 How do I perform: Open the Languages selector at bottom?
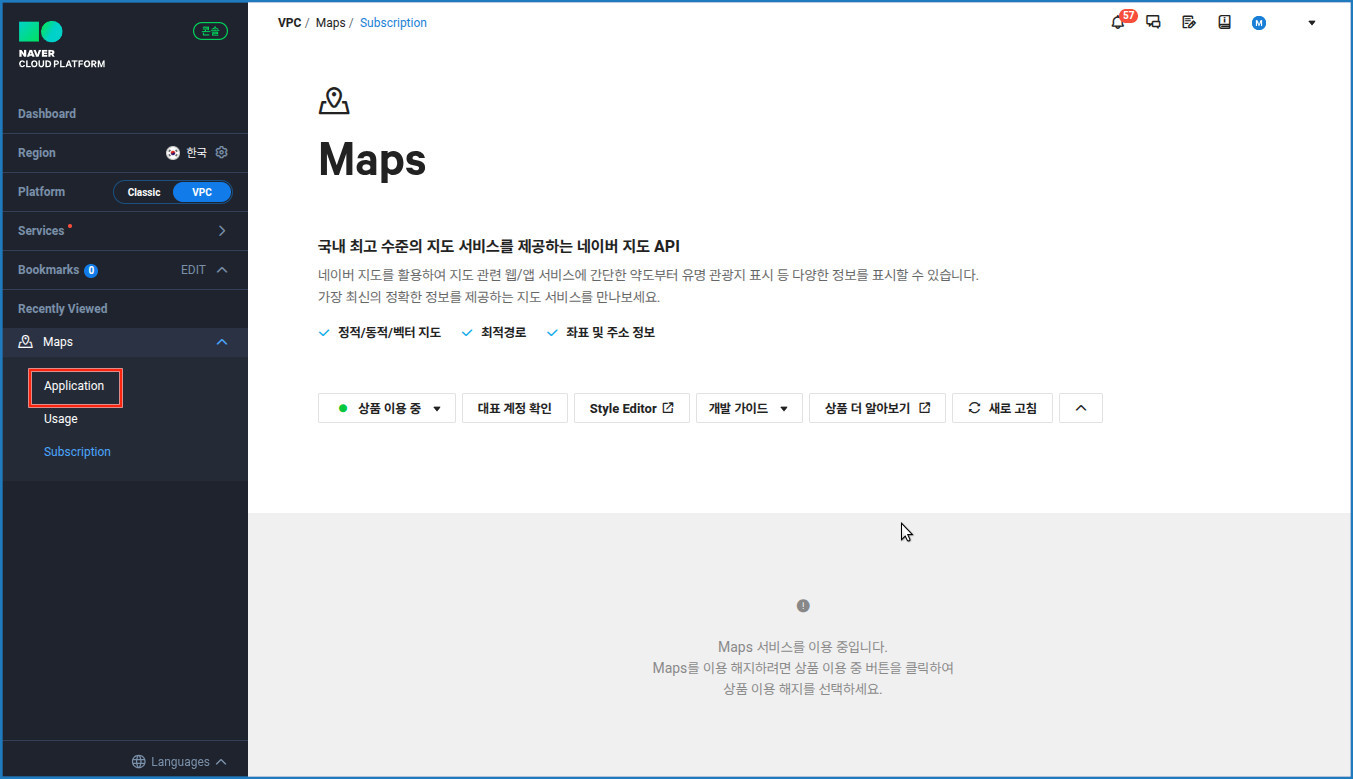(x=179, y=762)
